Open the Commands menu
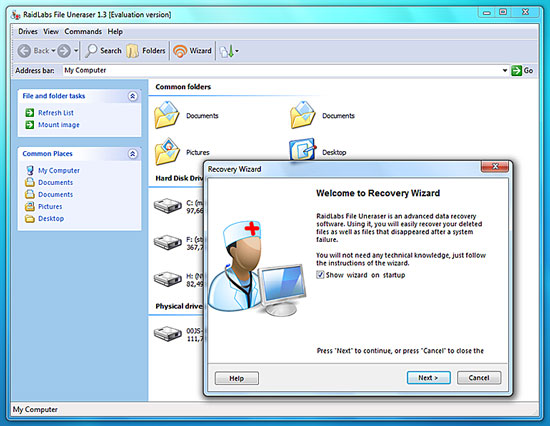550x426 pixels. point(83,32)
